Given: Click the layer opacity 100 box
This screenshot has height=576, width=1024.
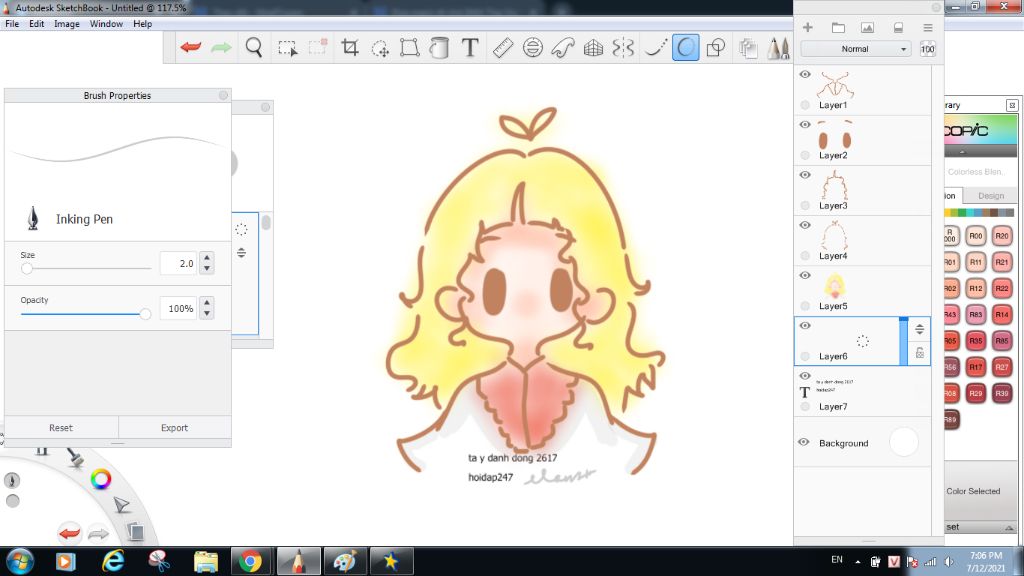Looking at the screenshot, I should (x=927, y=49).
